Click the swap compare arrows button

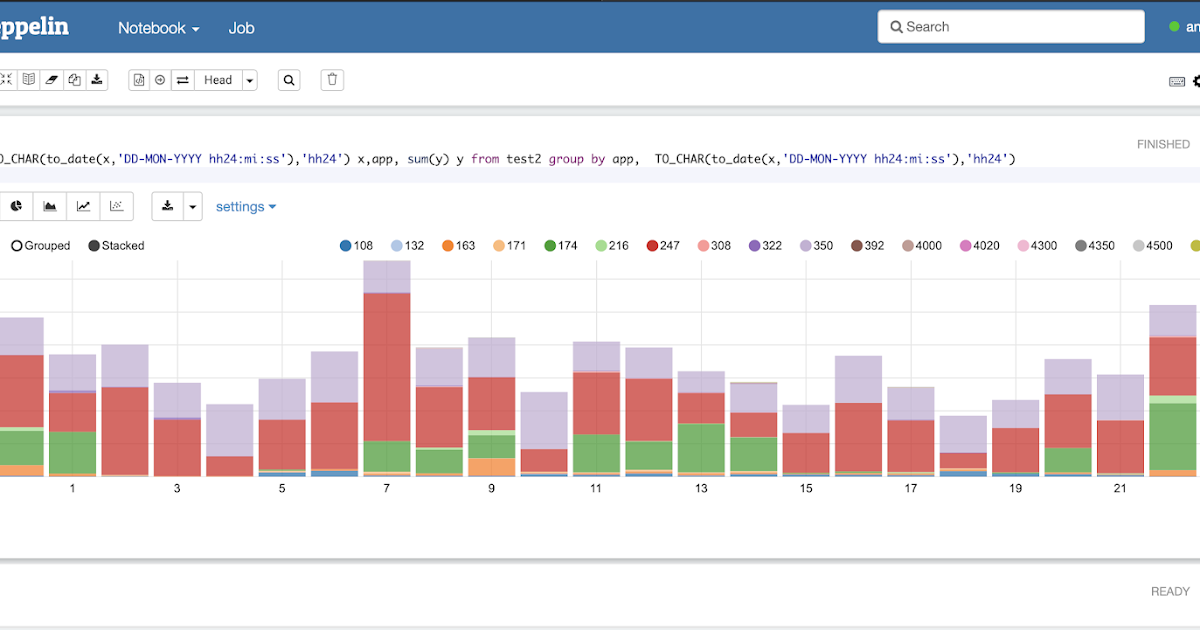182,79
